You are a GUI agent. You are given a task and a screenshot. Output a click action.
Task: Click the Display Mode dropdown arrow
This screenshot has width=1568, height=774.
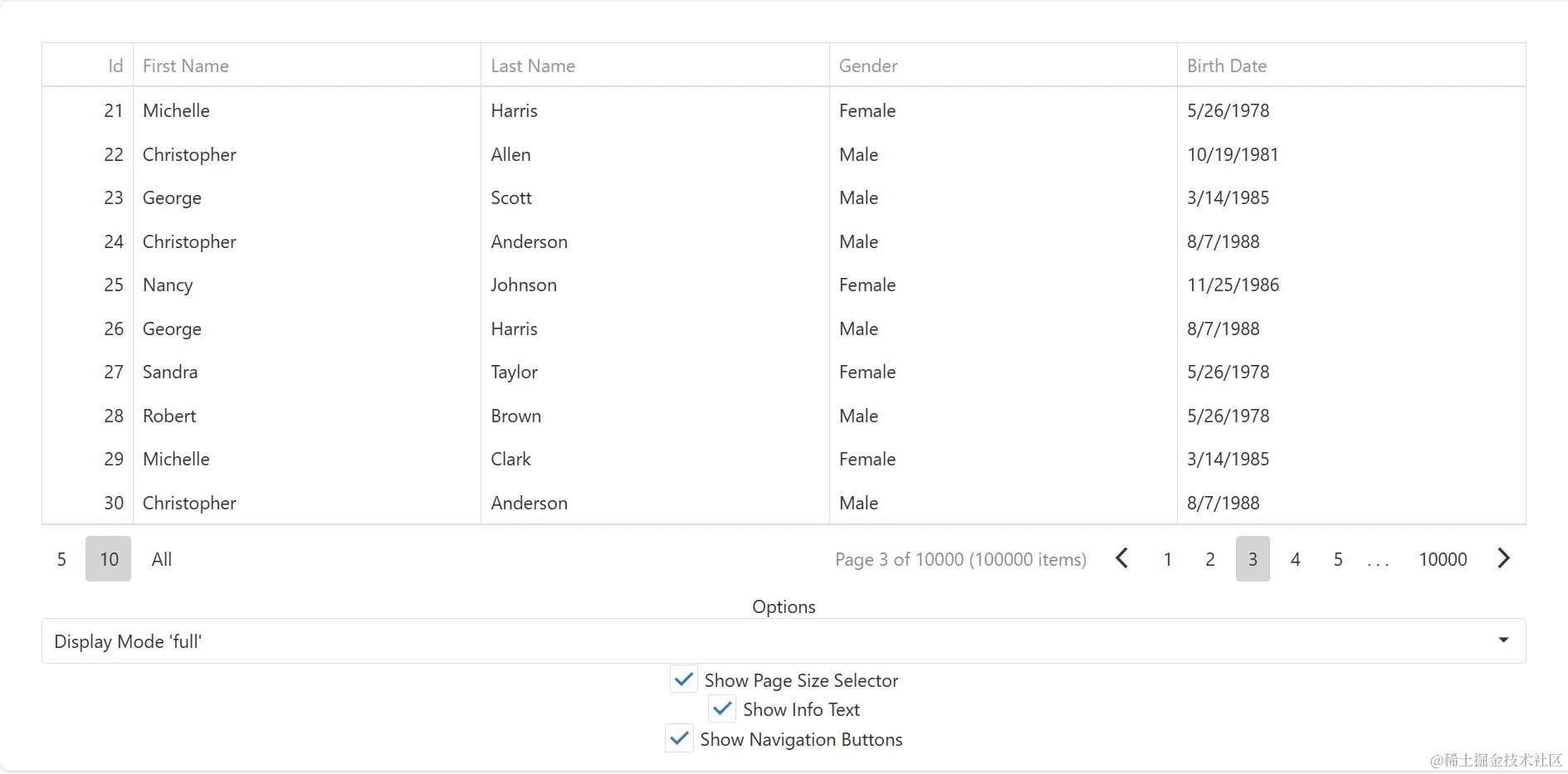point(1503,640)
